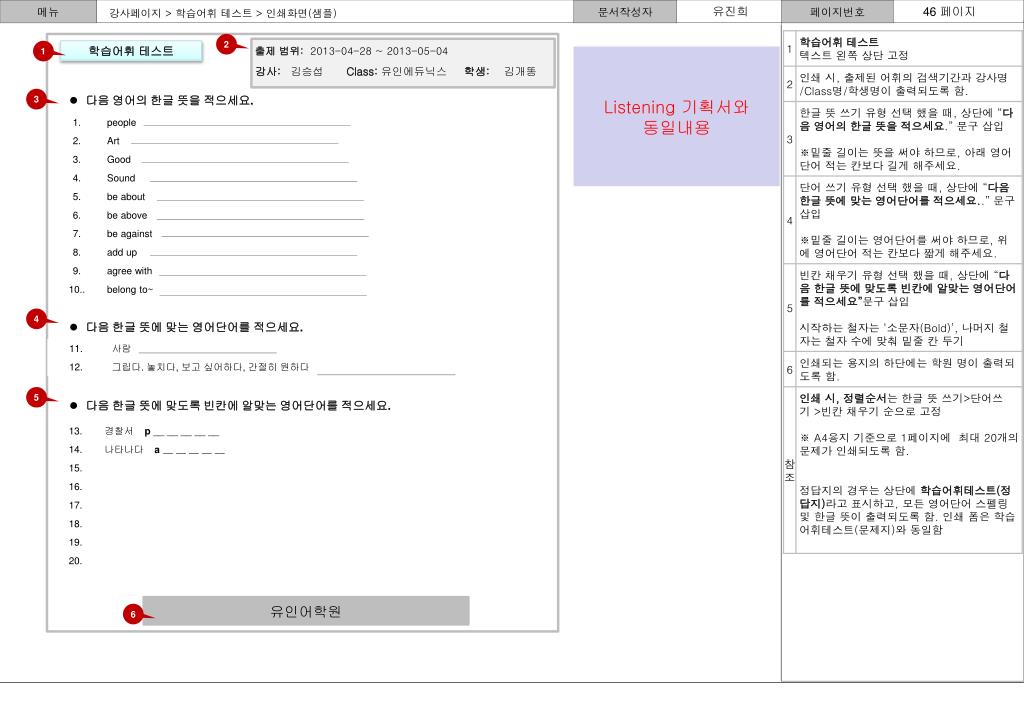Click the word 나타나다 in question 14
Viewport: 1024px width, 713px height.
click(x=124, y=450)
